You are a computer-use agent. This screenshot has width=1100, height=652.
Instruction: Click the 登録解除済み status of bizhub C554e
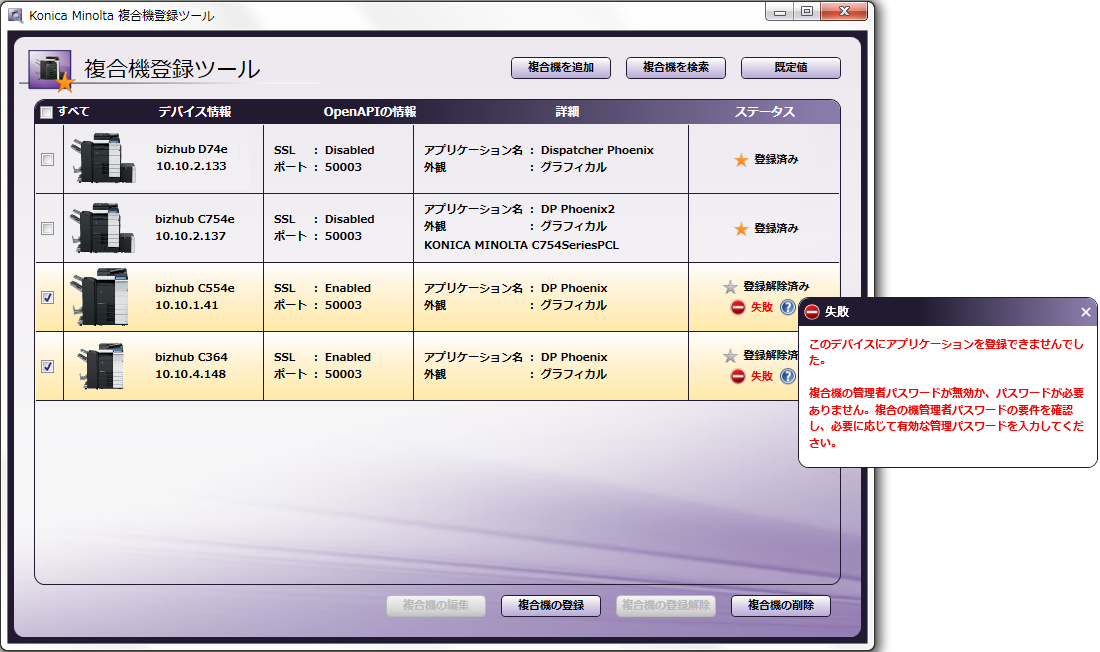776,286
